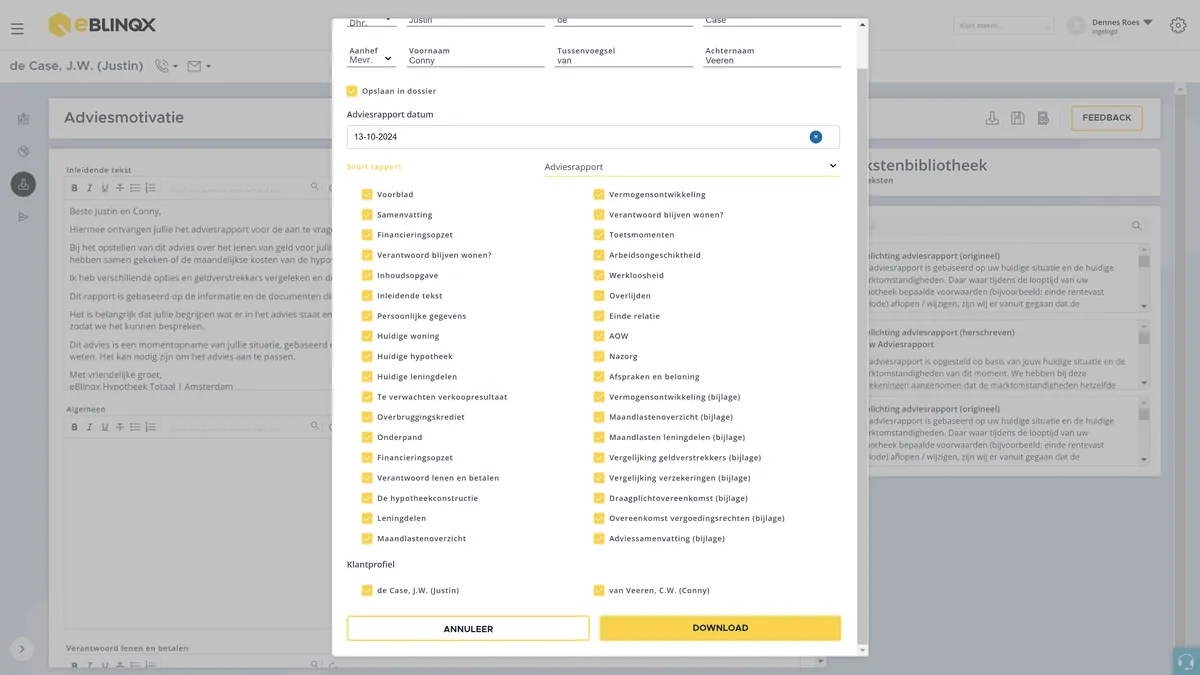Open the Soort rapport dropdown
The image size is (1200, 675).
click(692, 167)
